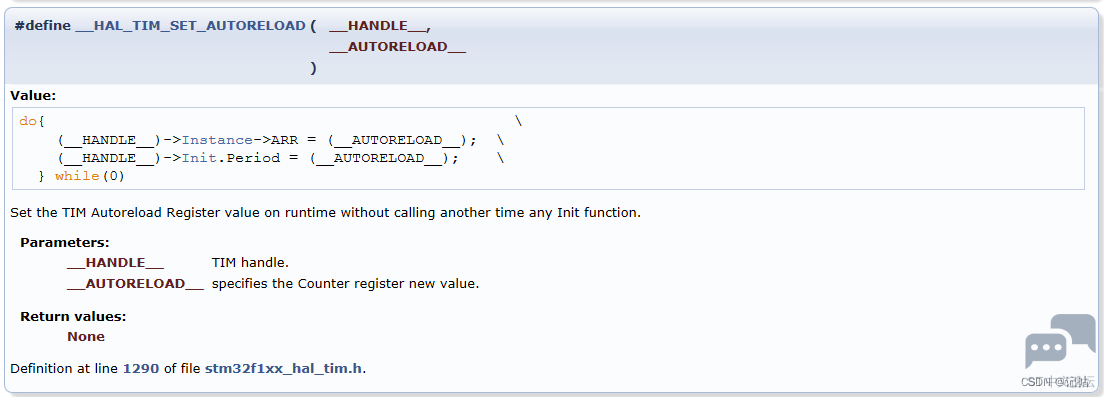Click the orange while keyword

pos(77,176)
